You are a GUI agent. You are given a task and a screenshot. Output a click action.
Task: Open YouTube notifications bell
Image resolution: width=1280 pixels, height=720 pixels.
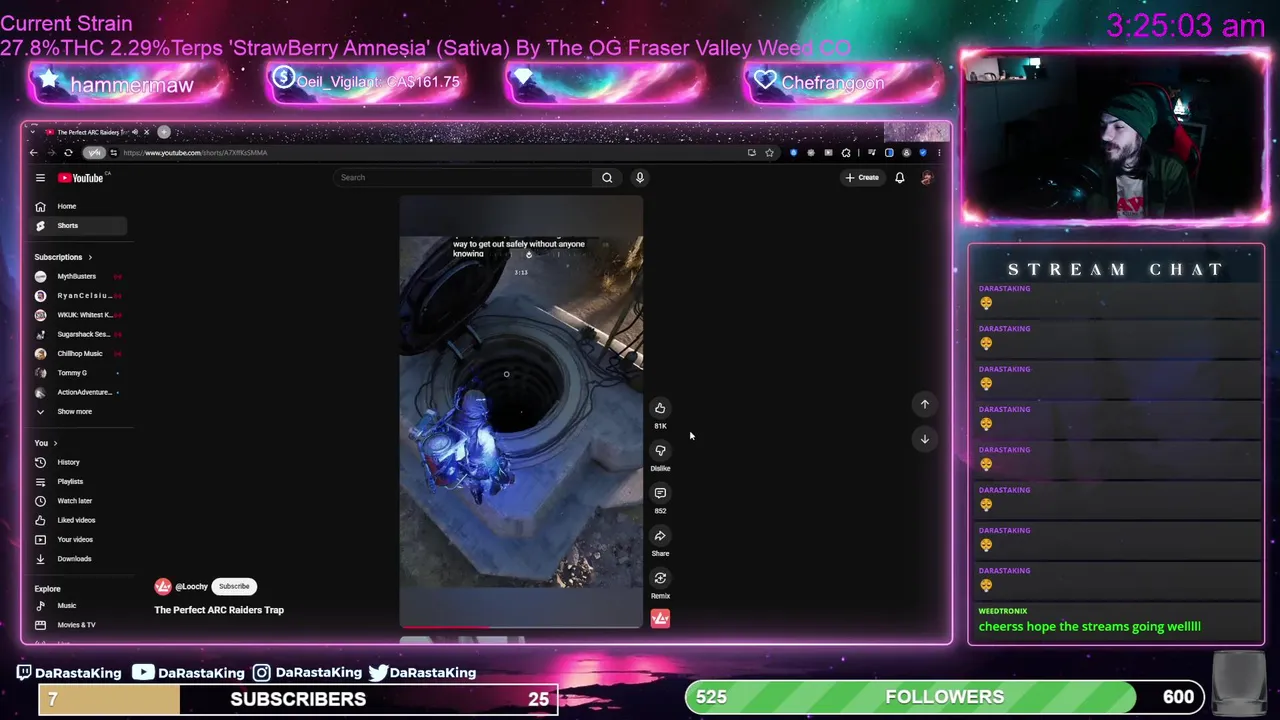[x=899, y=178]
